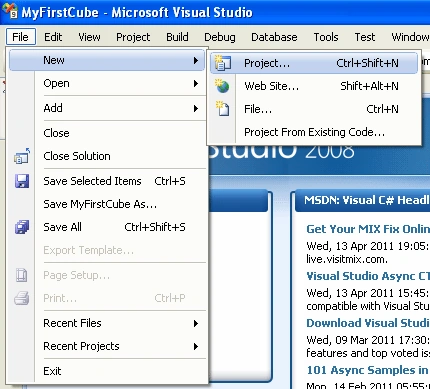This screenshot has width=430, height=389.
Task: Choose Open in the File menu
Action: click(107, 83)
